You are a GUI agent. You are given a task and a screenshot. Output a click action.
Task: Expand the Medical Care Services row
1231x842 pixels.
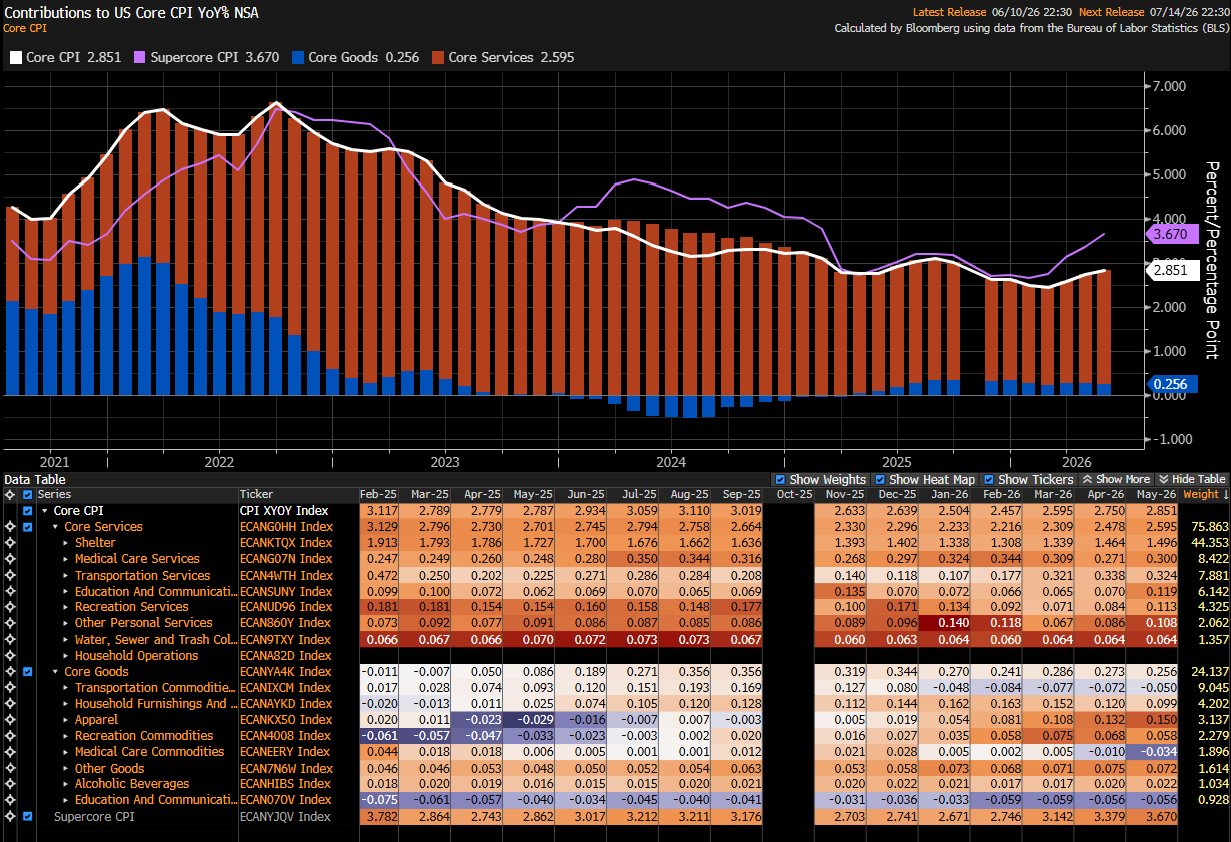click(x=67, y=559)
